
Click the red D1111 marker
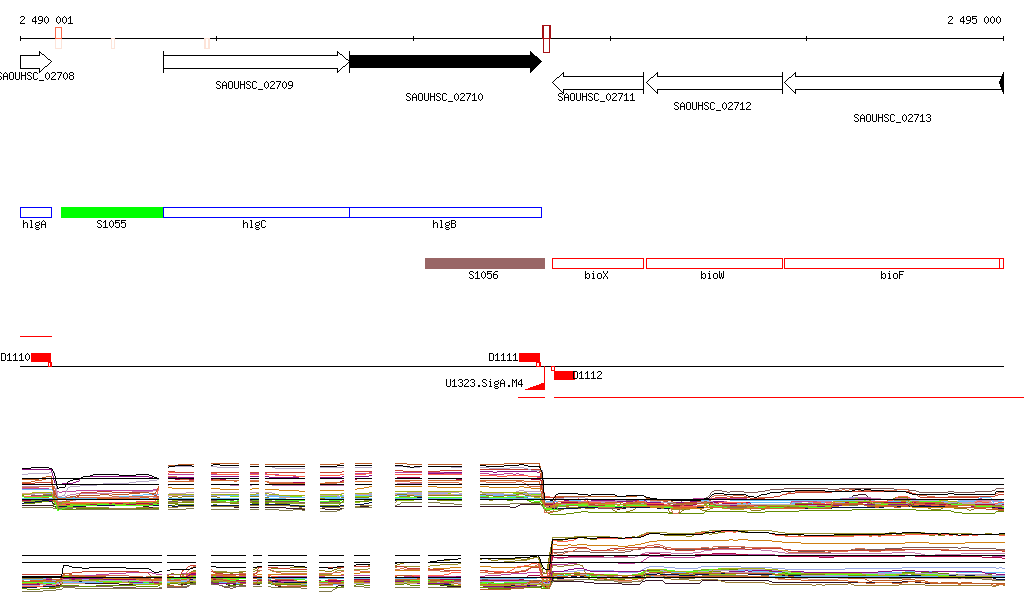click(x=529, y=357)
